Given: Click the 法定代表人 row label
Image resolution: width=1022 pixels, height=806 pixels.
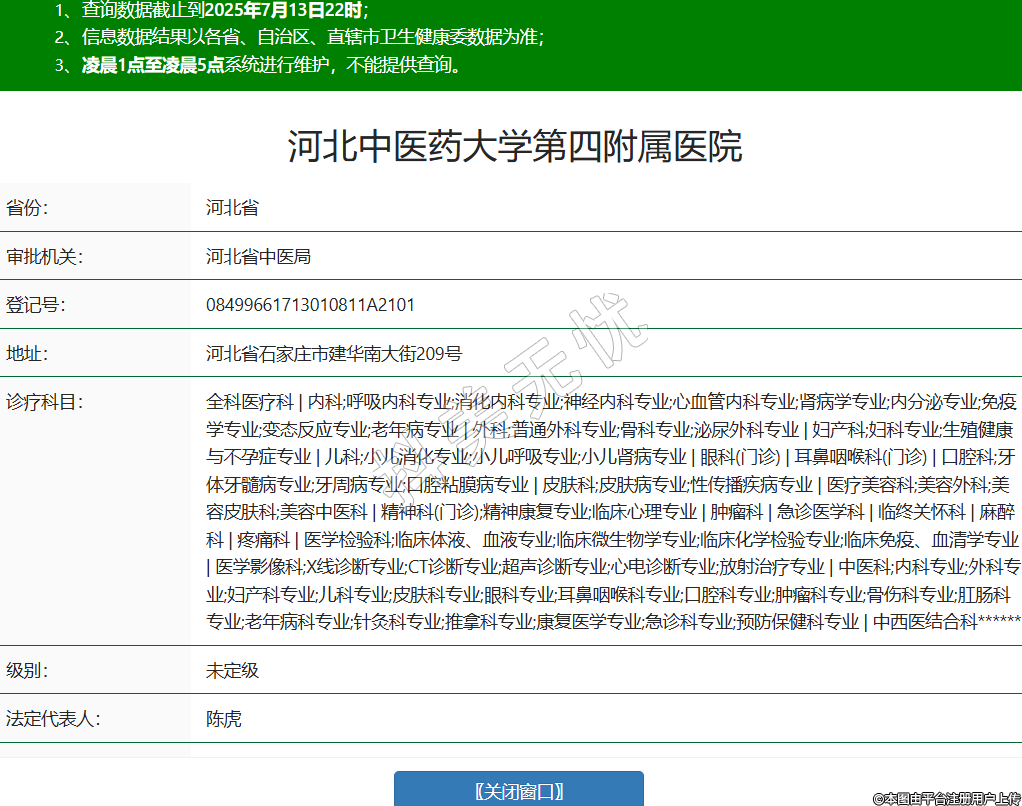Looking at the screenshot, I should 54,719.
